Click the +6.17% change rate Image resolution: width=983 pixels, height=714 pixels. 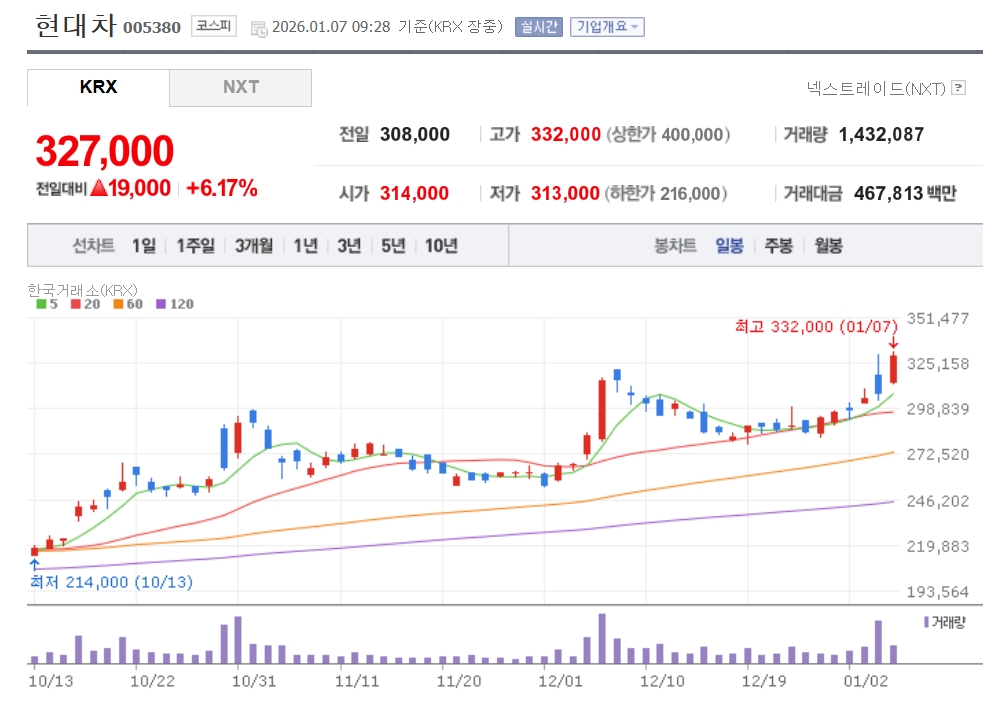tap(222, 188)
